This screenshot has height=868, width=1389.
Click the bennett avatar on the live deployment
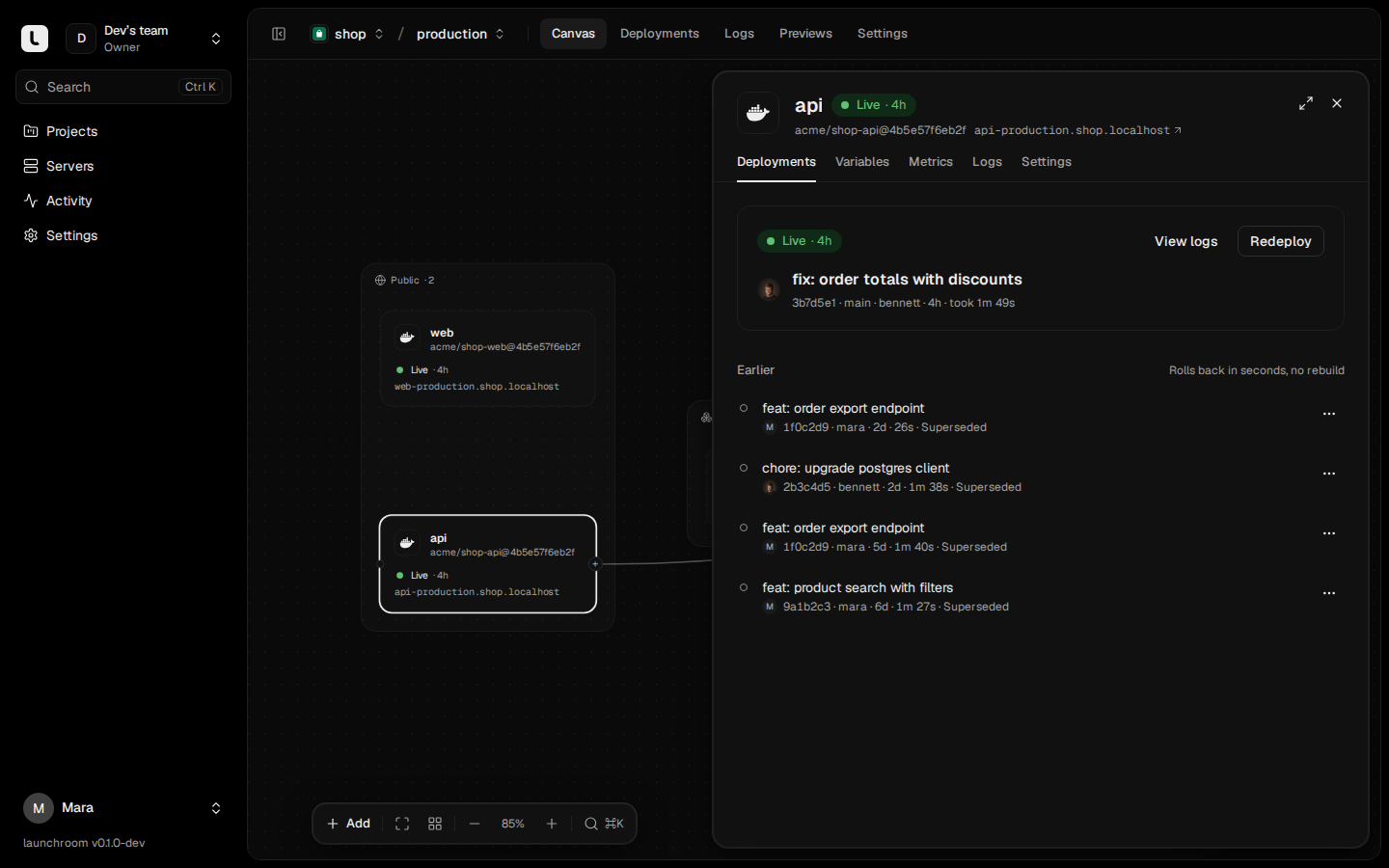pos(769,289)
